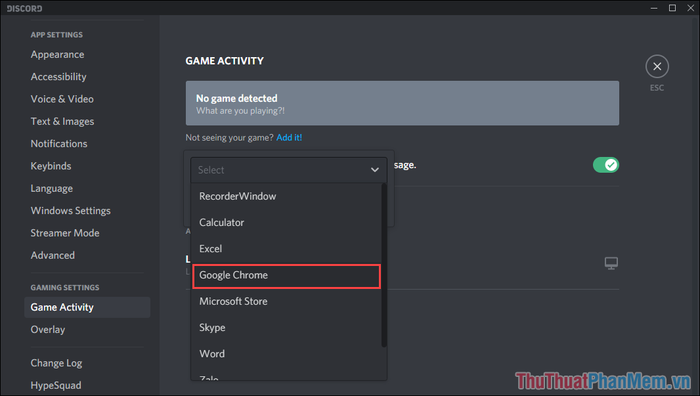Toggle the game status message switch
This screenshot has height=396, width=700.
pyautogui.click(x=606, y=165)
